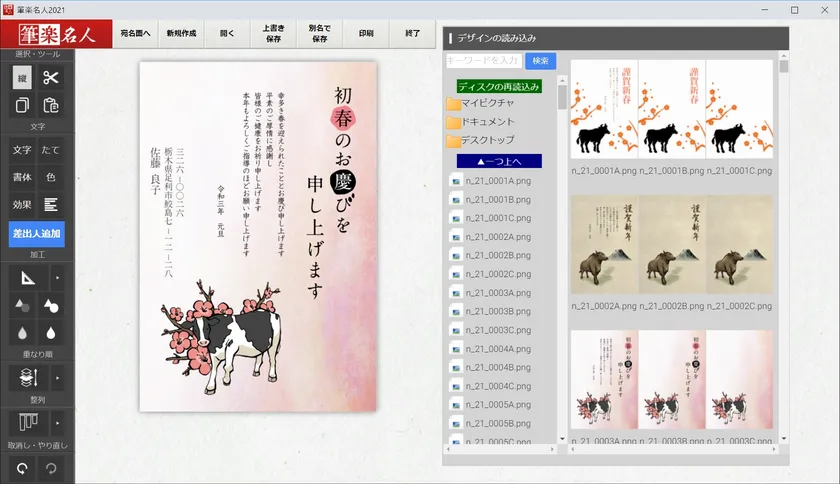The image size is (840, 484).
Task: Click the copy icon in left toolbar
Action: [22, 105]
